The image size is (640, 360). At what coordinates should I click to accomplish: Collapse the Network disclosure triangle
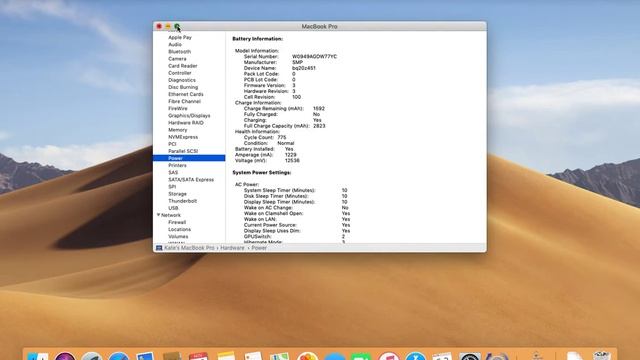158,215
